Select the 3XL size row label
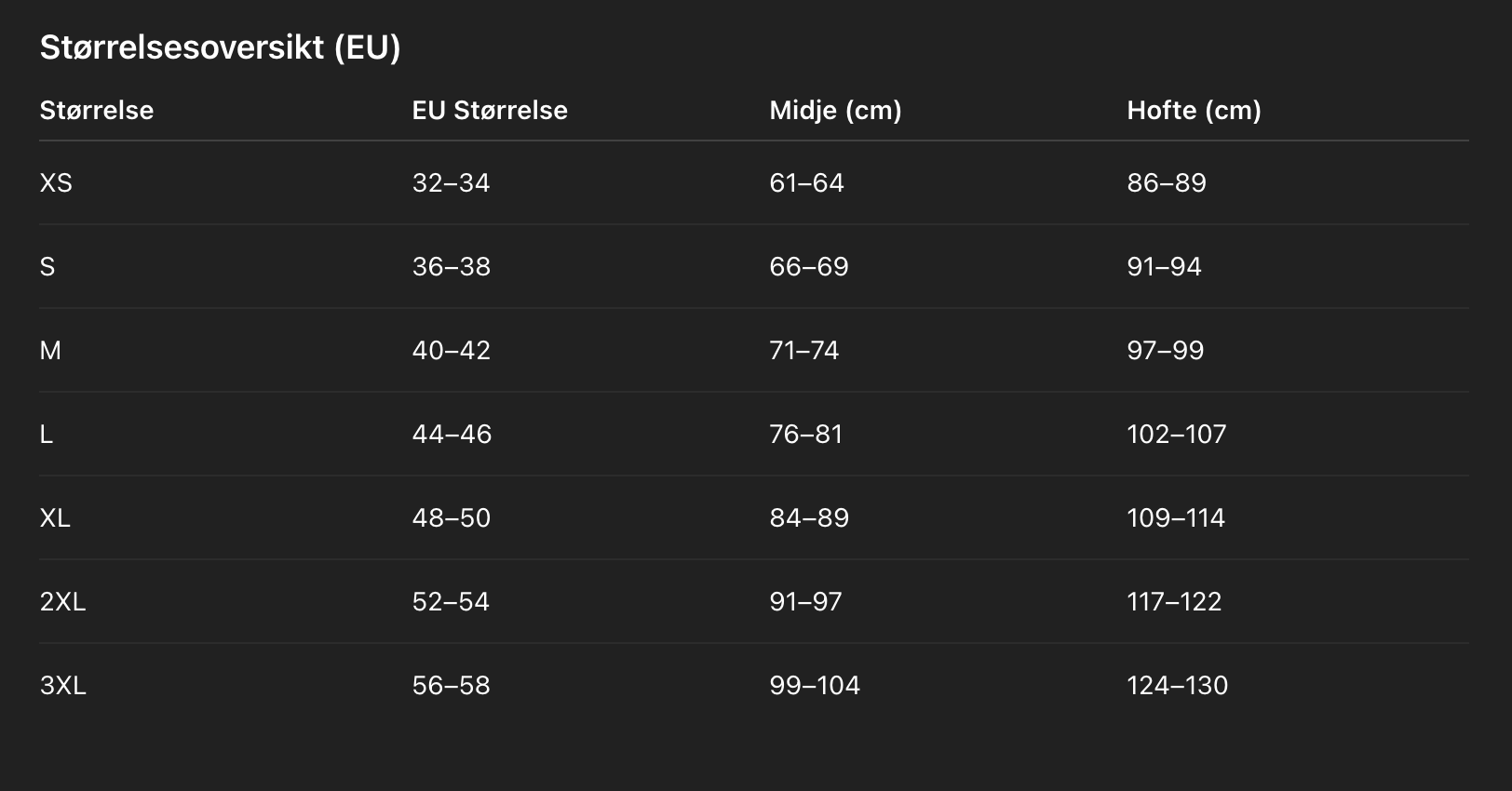Image resolution: width=1512 pixels, height=791 pixels. [62, 686]
